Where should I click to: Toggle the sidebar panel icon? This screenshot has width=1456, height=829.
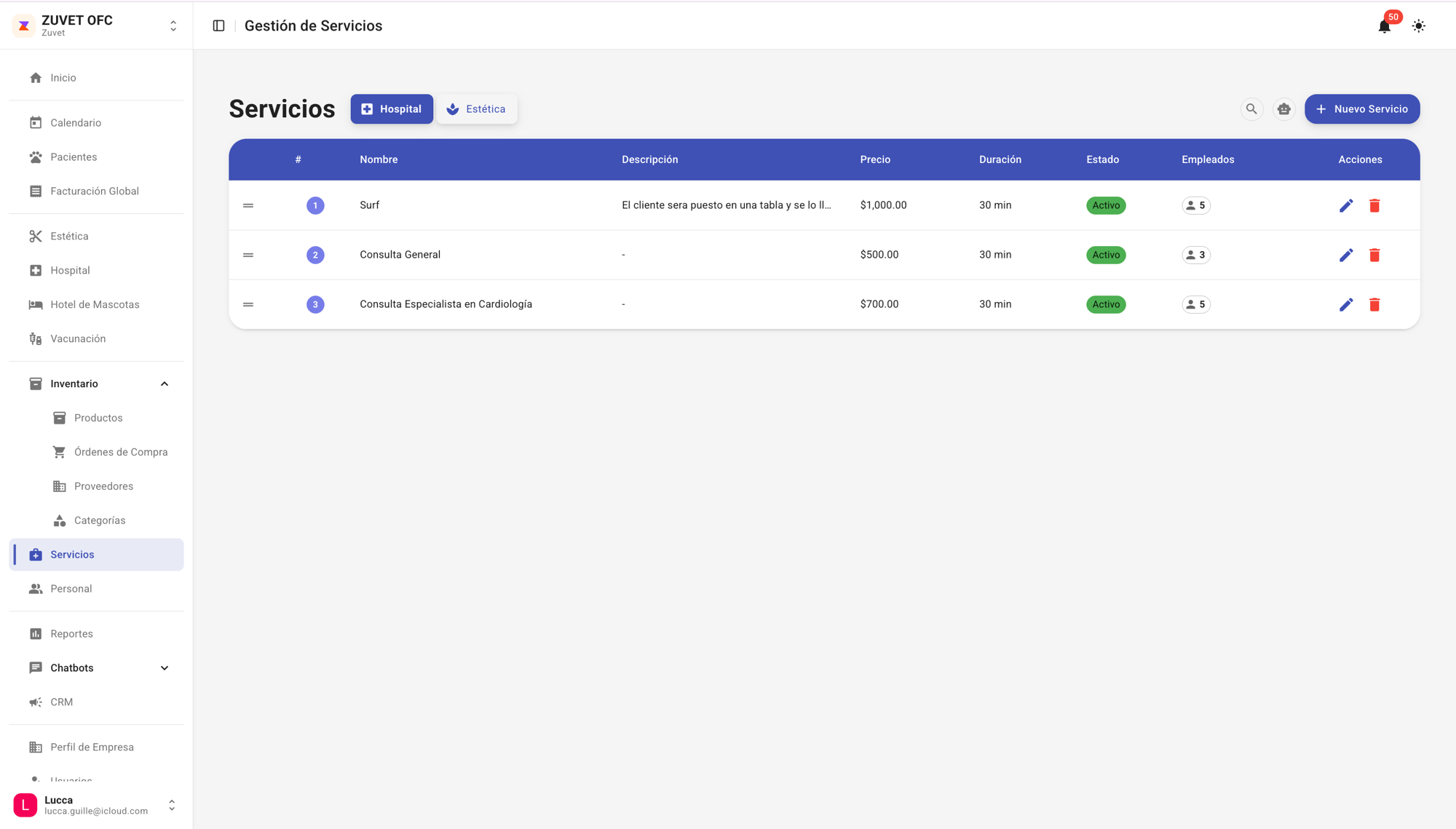pos(218,25)
